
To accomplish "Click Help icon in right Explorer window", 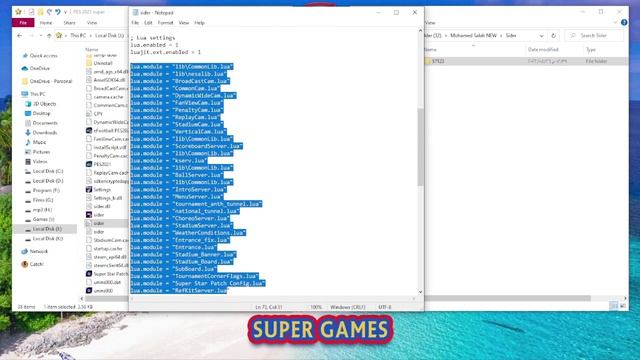I will click(x=624, y=22).
